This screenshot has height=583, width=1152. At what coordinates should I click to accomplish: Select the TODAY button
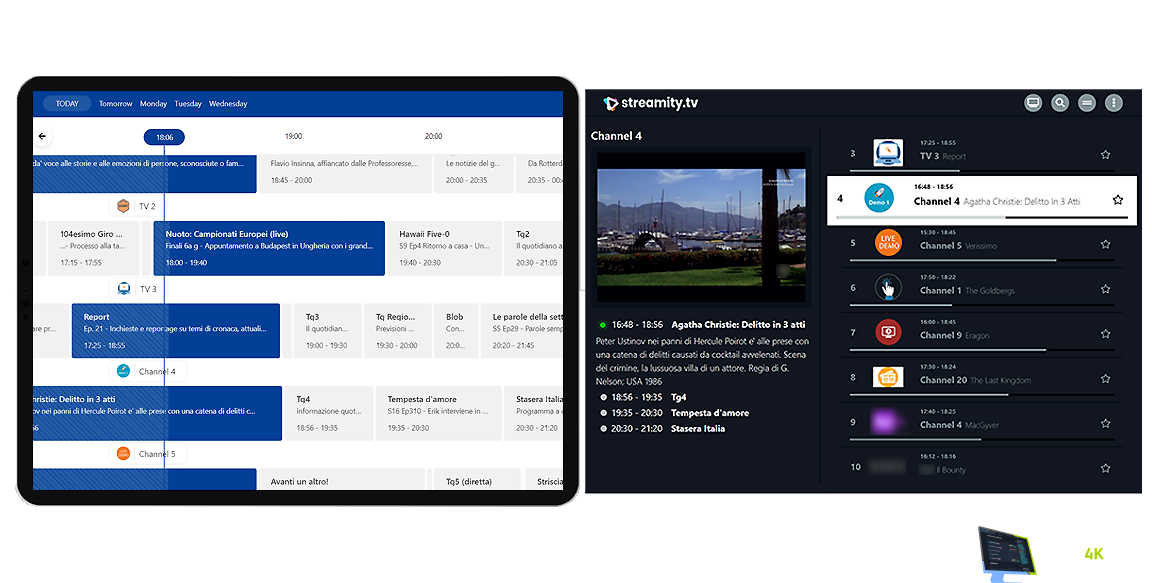(67, 104)
